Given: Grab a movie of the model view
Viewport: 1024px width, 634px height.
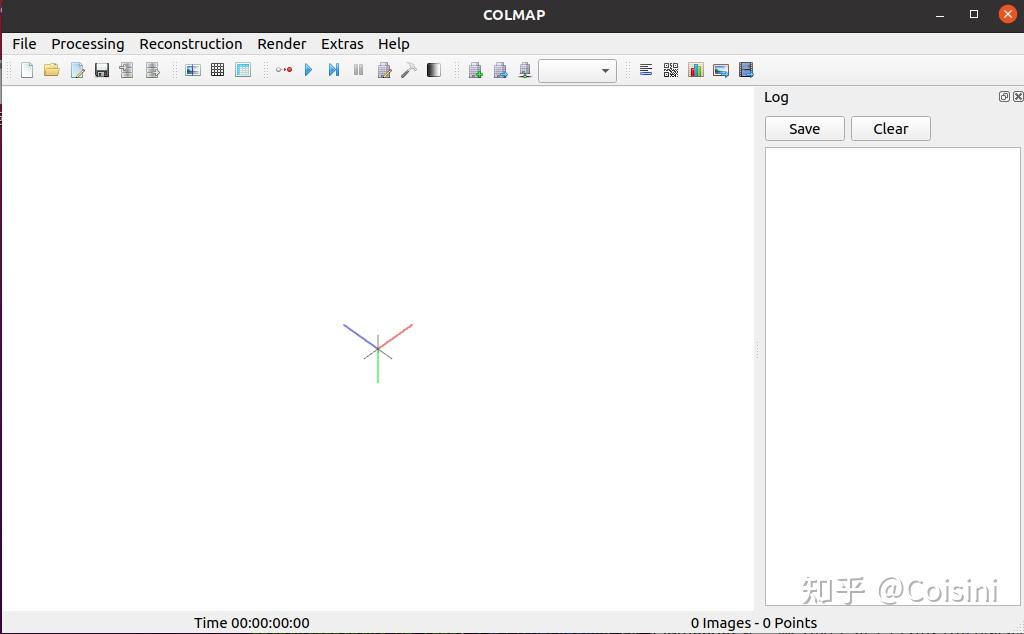Looking at the screenshot, I should 746,70.
